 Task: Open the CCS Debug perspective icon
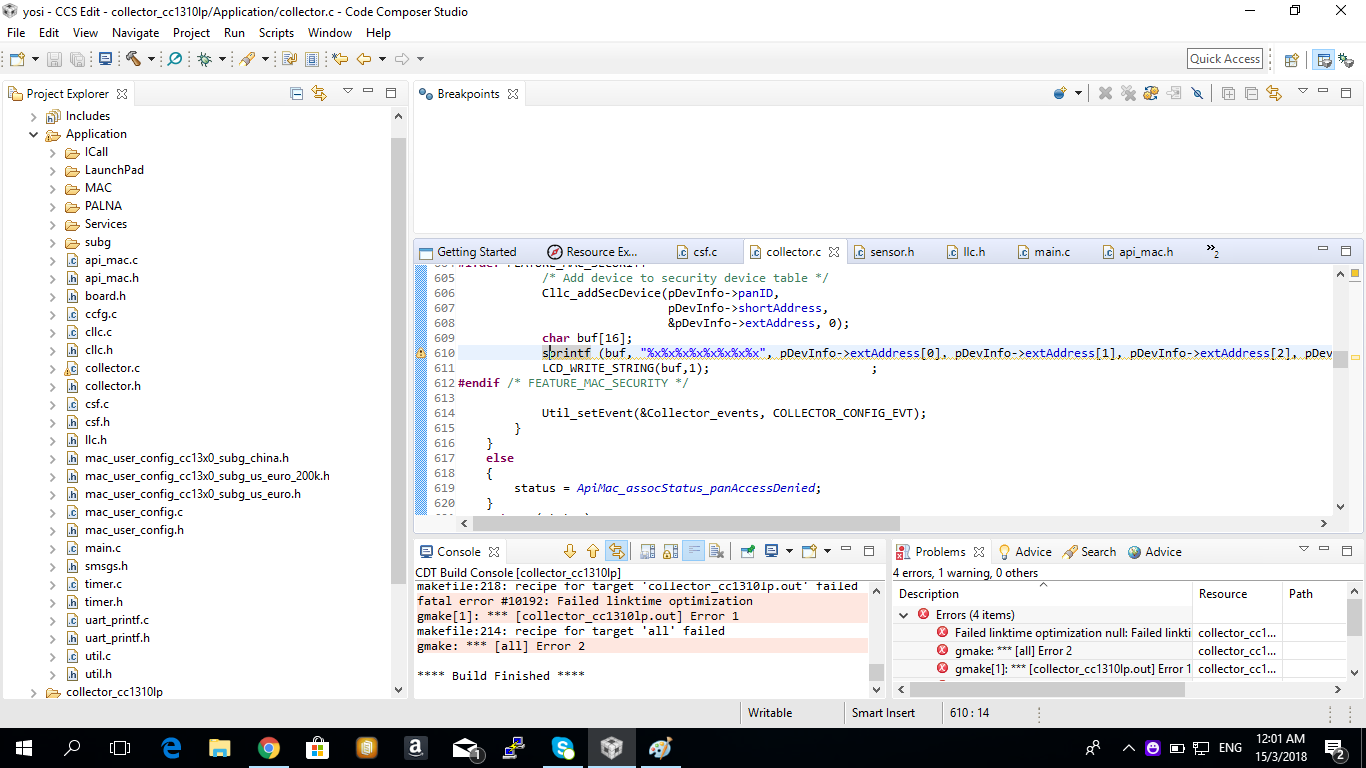pyautogui.click(x=1347, y=59)
